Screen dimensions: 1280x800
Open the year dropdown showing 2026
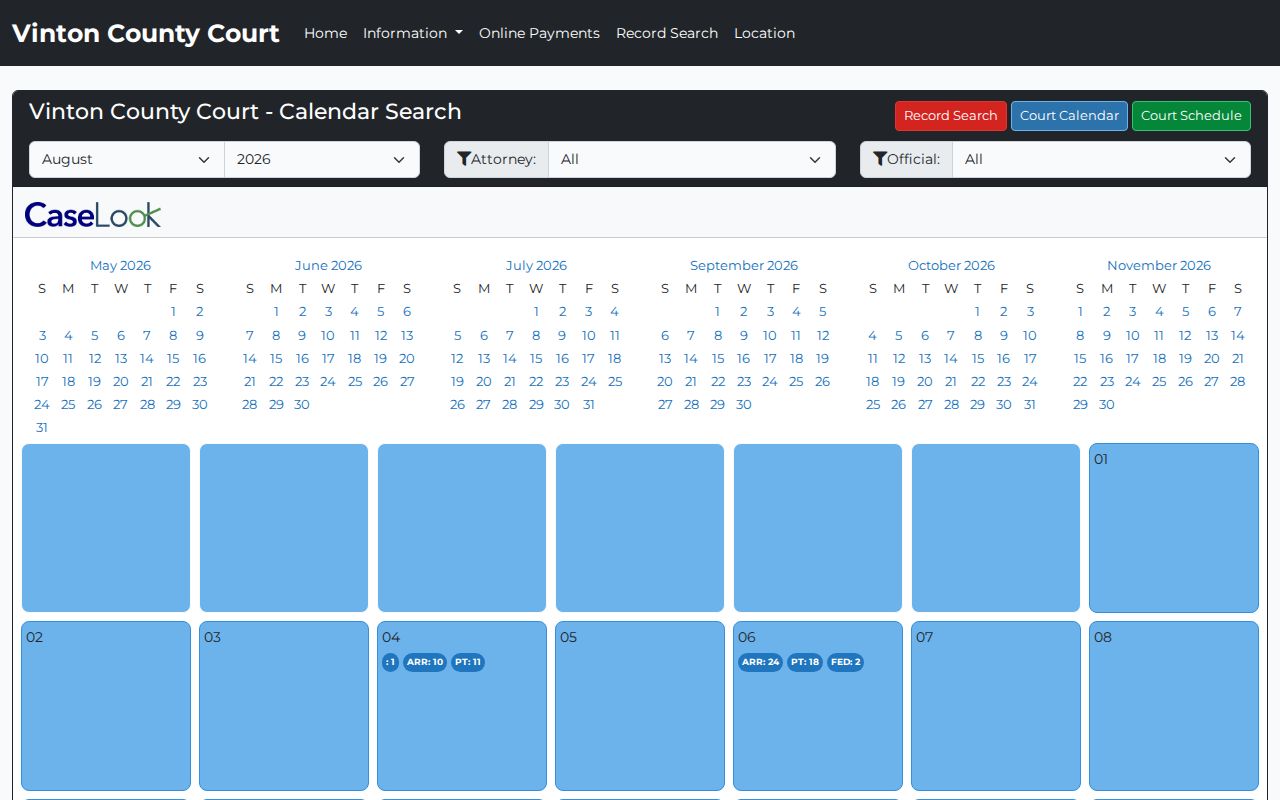[322, 159]
